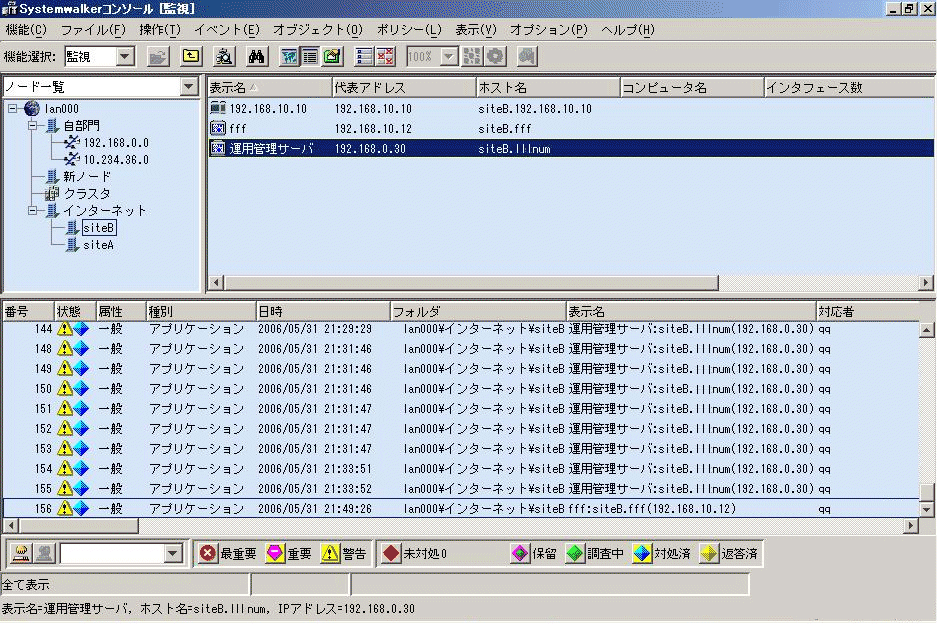Select 新ノード in the node tree
The width and height of the screenshot is (941, 627).
(87, 176)
